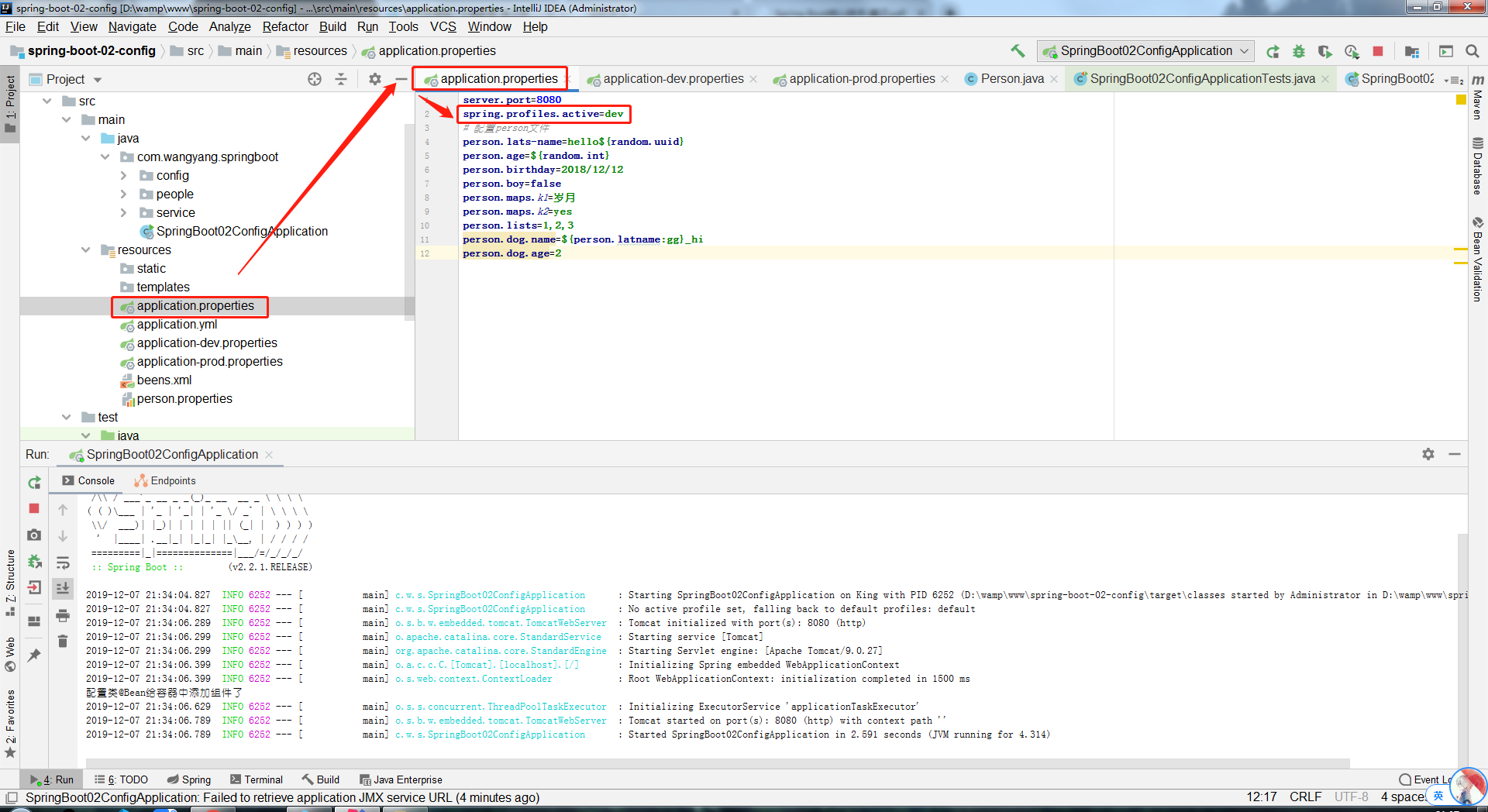Open Project panel gear settings
Screen dimensions: 1488x812
[375, 79]
